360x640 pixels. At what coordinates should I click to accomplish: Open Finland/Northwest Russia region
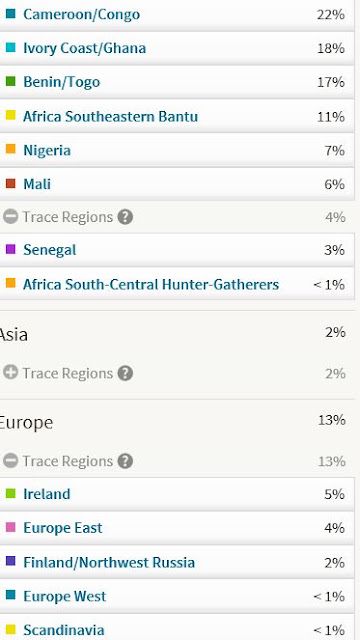(x=109, y=562)
